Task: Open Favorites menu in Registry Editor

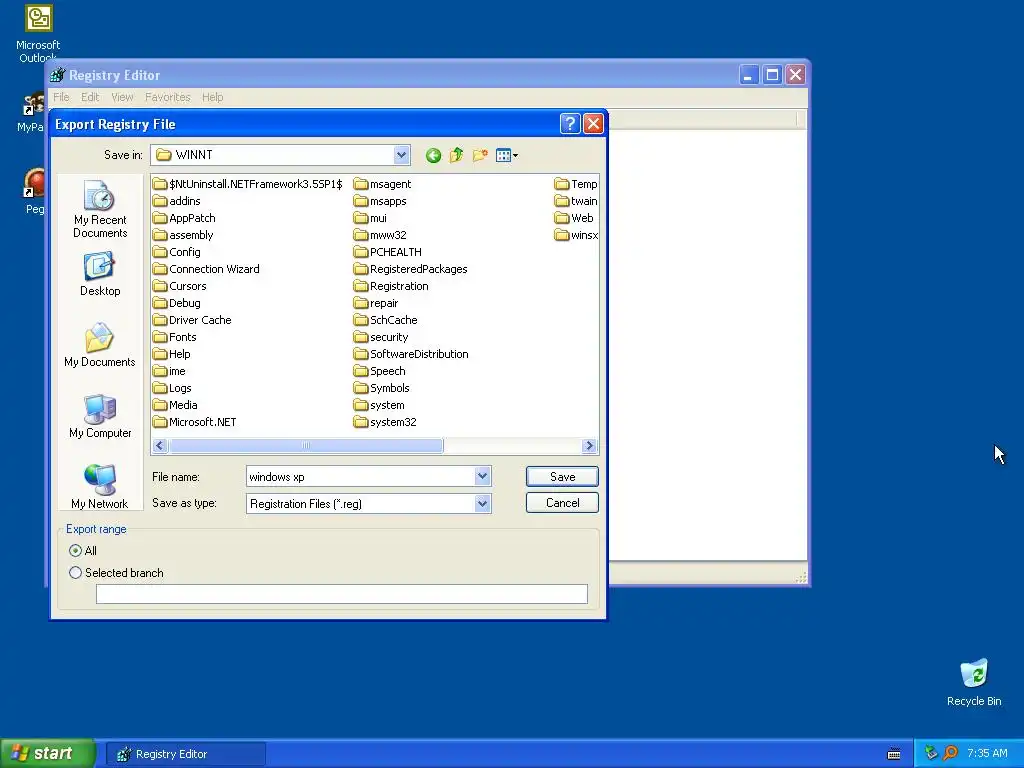Action: coord(168,97)
